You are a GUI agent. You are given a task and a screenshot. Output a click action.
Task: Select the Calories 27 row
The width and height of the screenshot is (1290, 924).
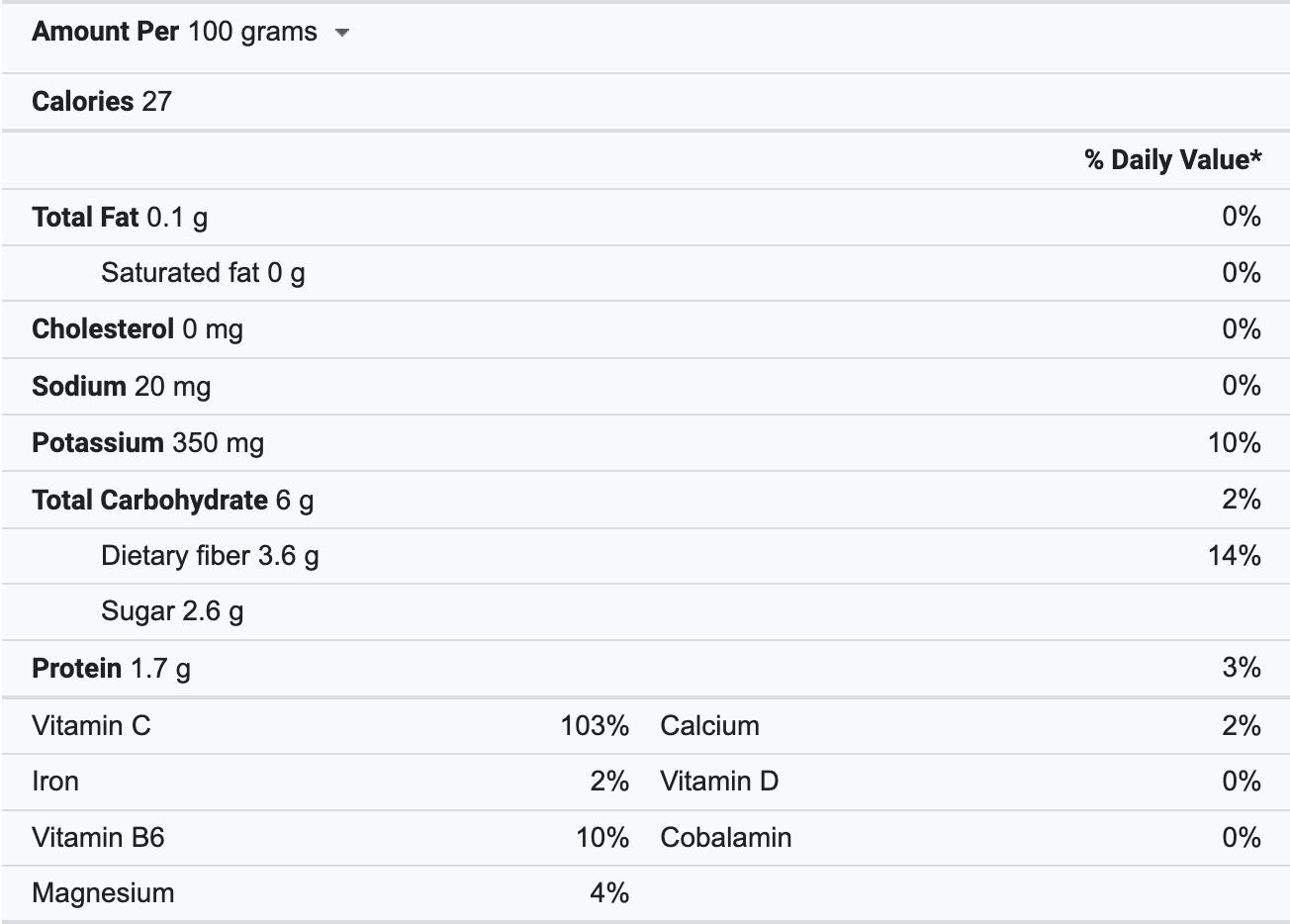click(x=102, y=101)
